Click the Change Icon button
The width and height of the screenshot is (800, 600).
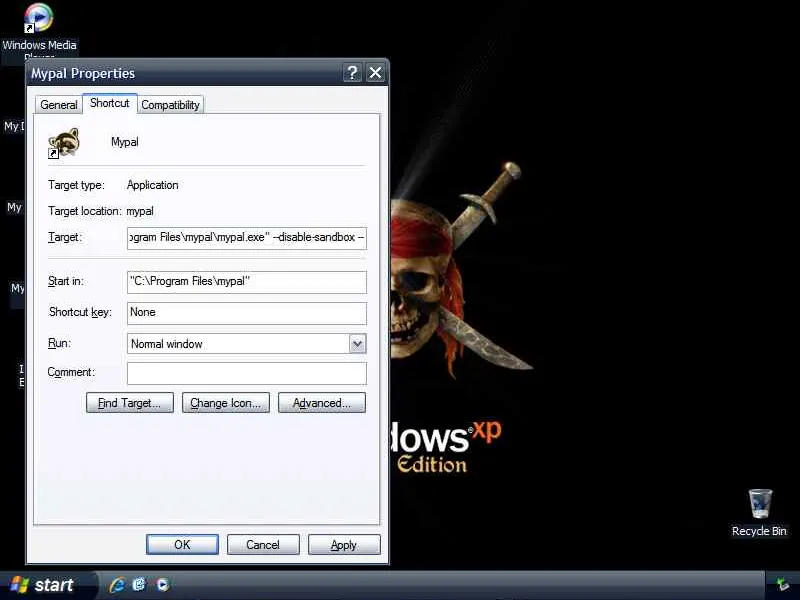(226, 403)
